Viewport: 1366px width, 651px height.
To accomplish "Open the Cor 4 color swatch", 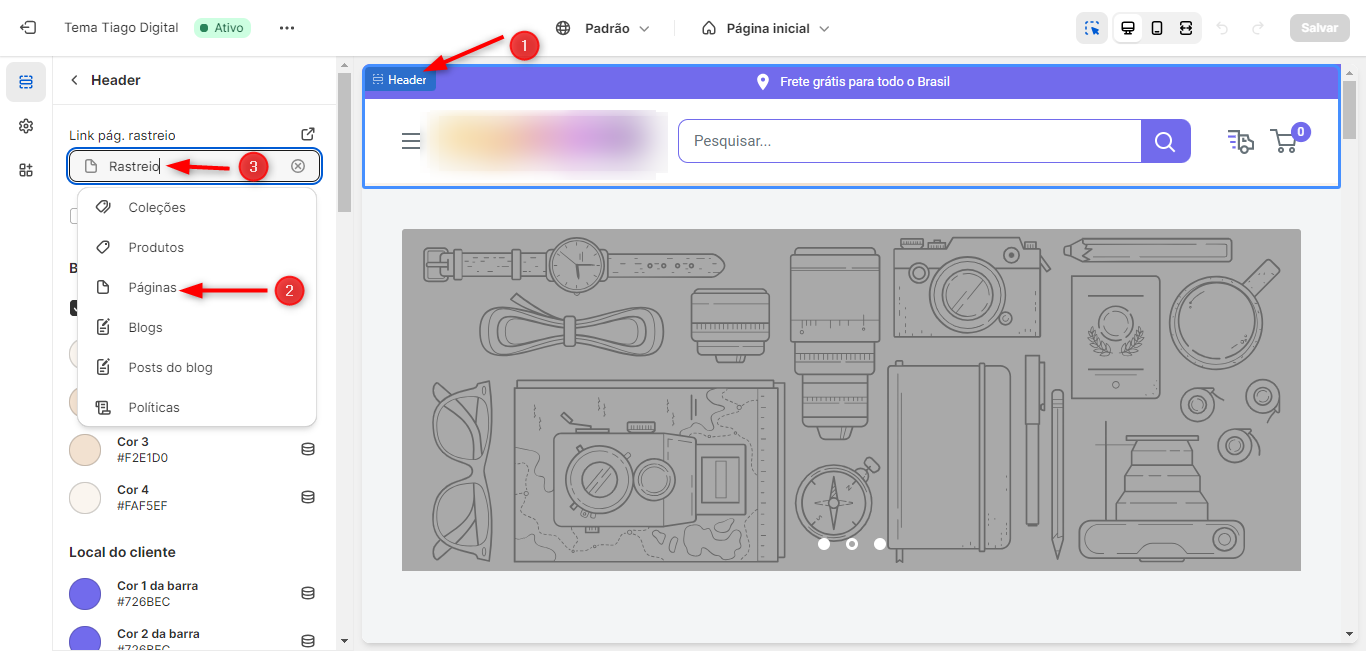I will click(85, 498).
